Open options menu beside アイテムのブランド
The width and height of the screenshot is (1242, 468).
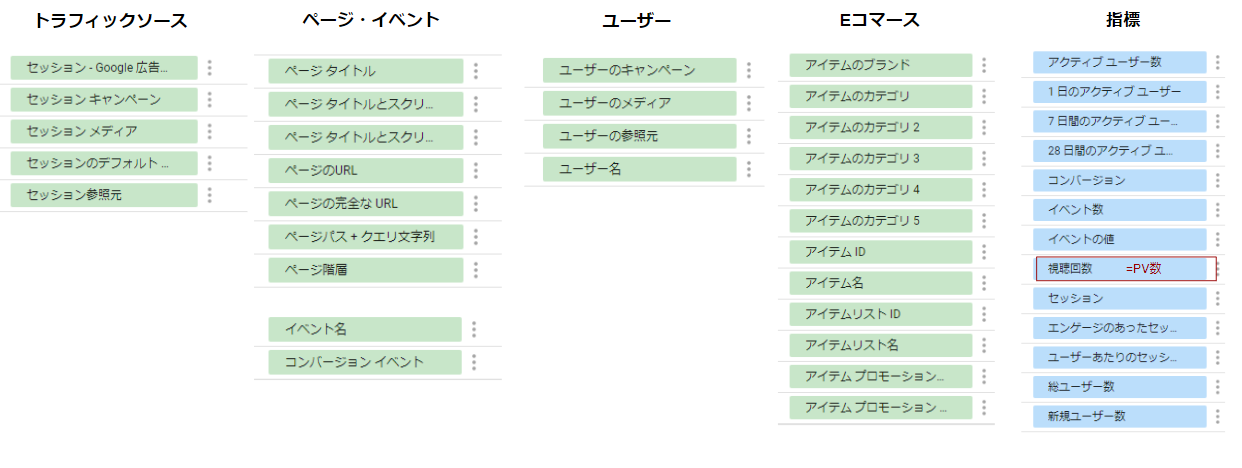tap(984, 65)
